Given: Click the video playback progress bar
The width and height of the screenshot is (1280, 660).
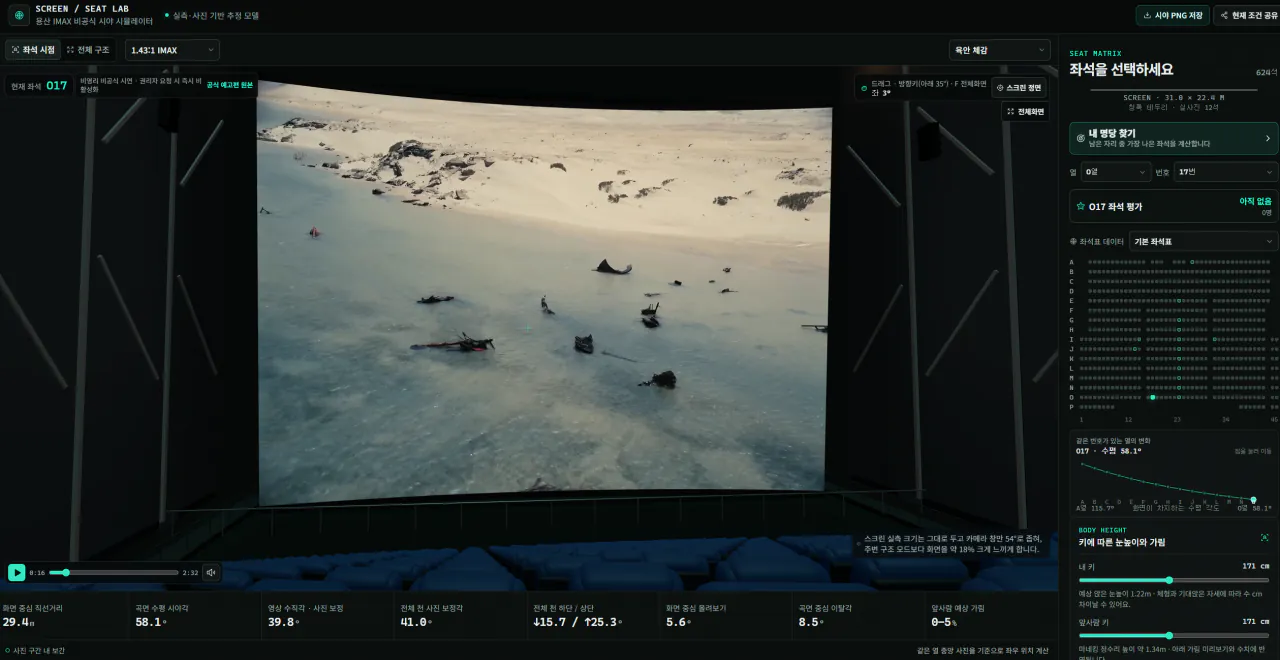Looking at the screenshot, I should point(115,573).
